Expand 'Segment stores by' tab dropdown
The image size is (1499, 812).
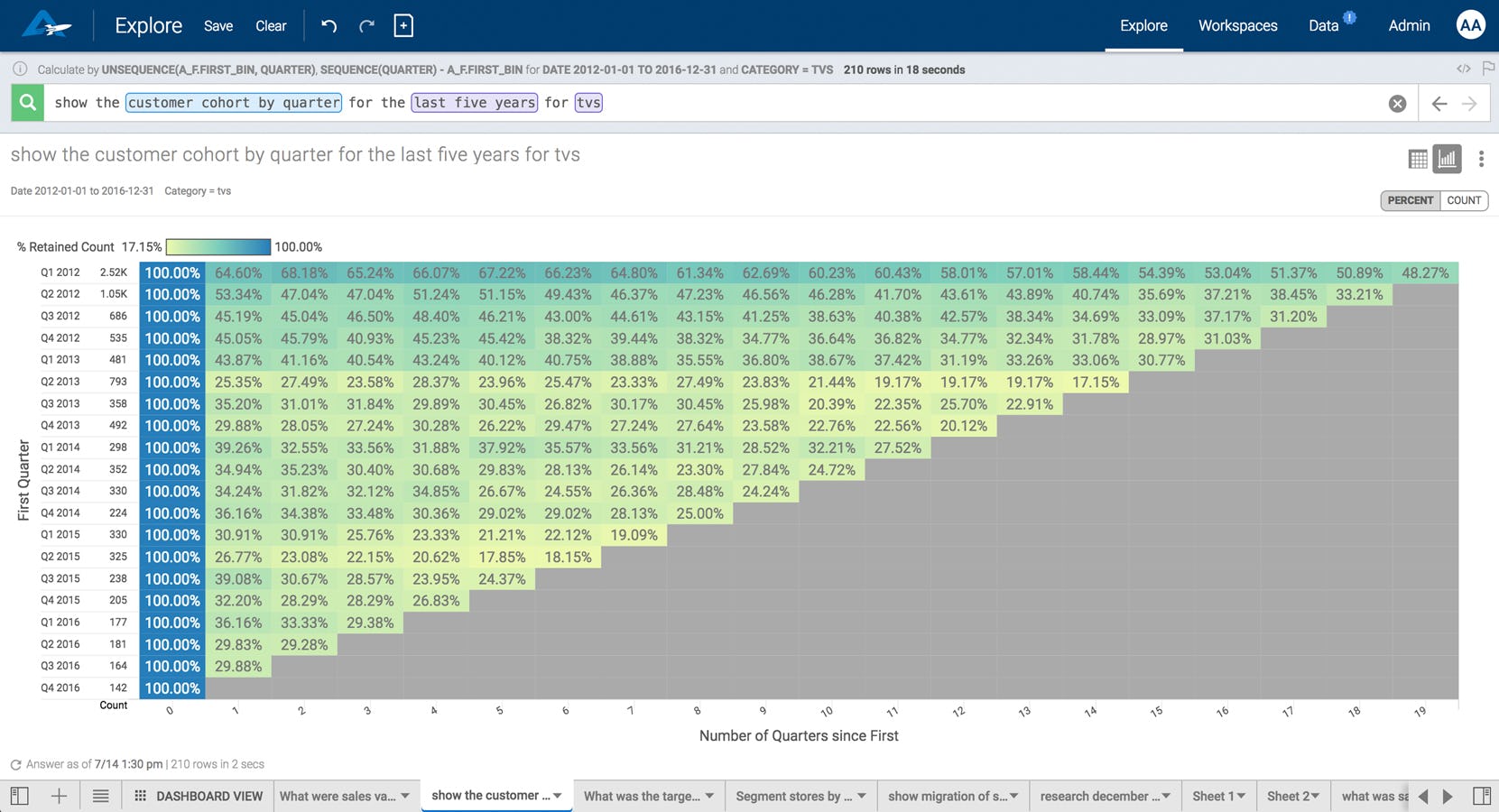pyautogui.click(x=862, y=796)
